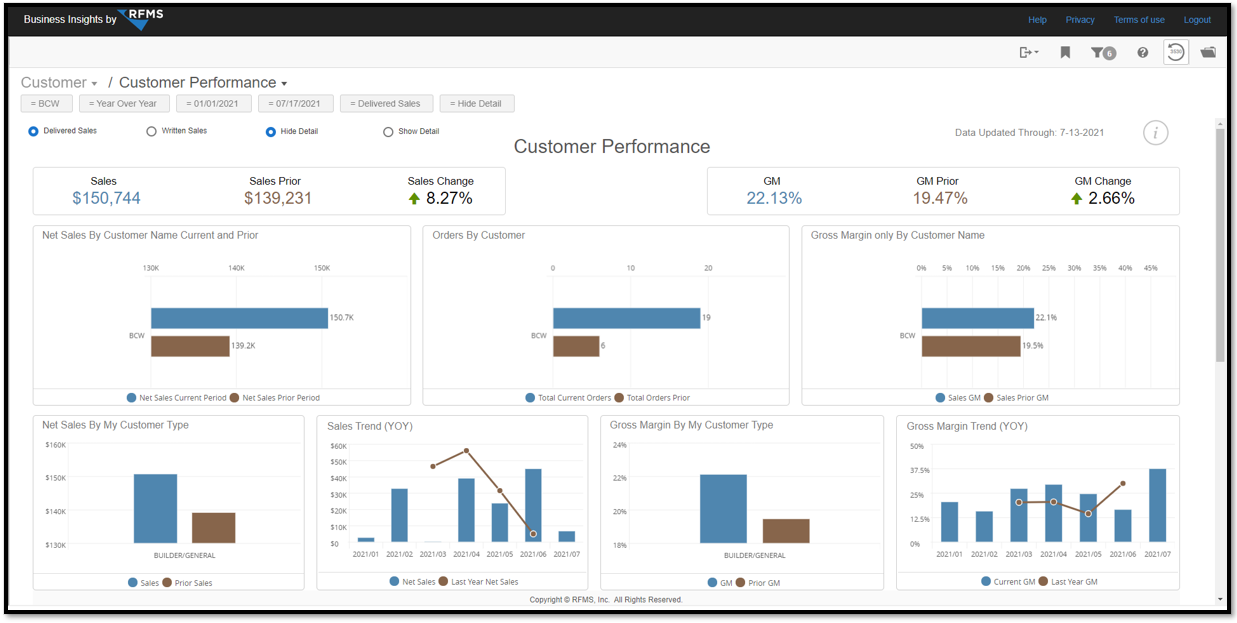
Task: Click the Total Orders Prior legend swatch
Action: pyautogui.click(x=619, y=398)
